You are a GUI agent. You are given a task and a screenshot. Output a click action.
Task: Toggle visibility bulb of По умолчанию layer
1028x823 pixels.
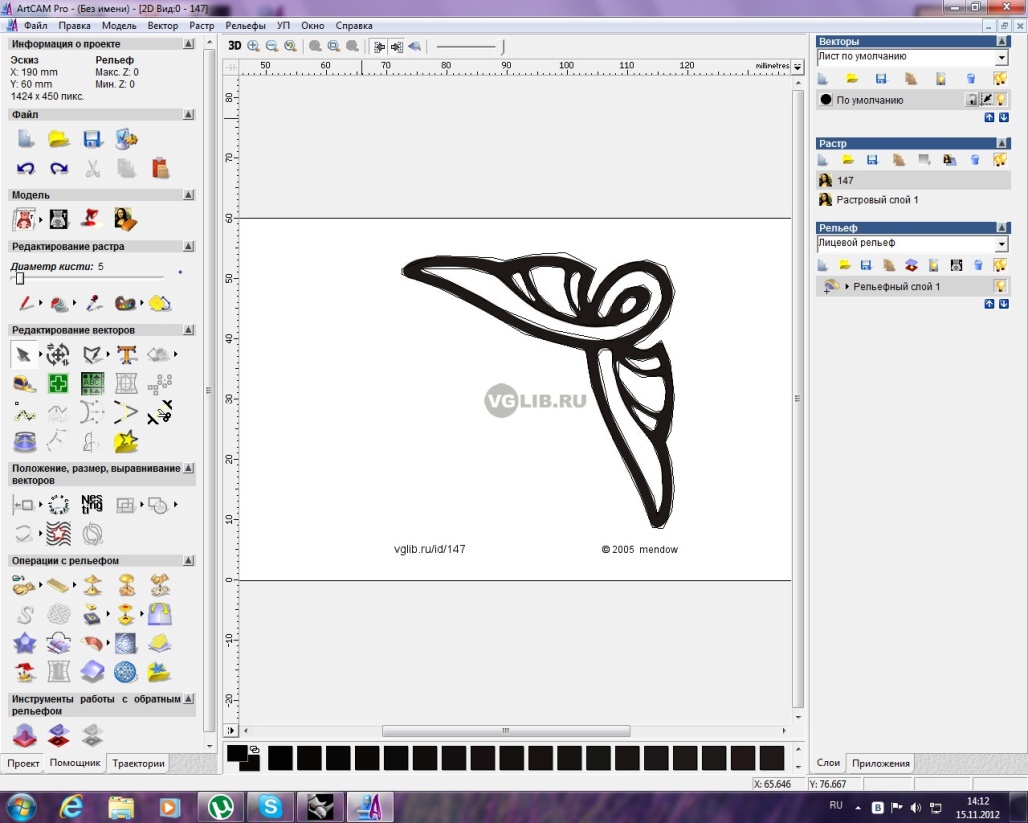[1001, 100]
